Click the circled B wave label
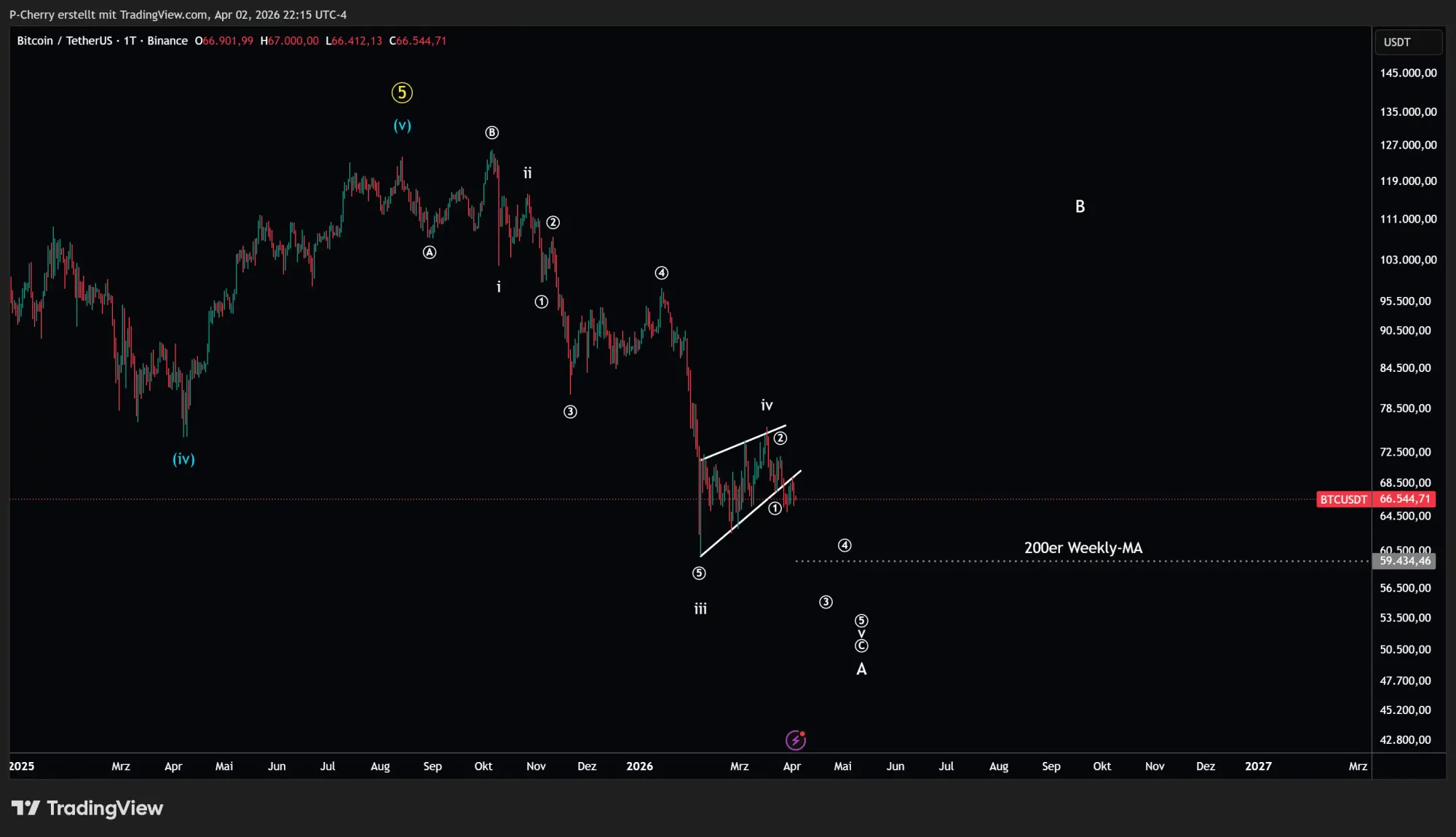The height and width of the screenshot is (837, 1456). pyautogui.click(x=492, y=132)
